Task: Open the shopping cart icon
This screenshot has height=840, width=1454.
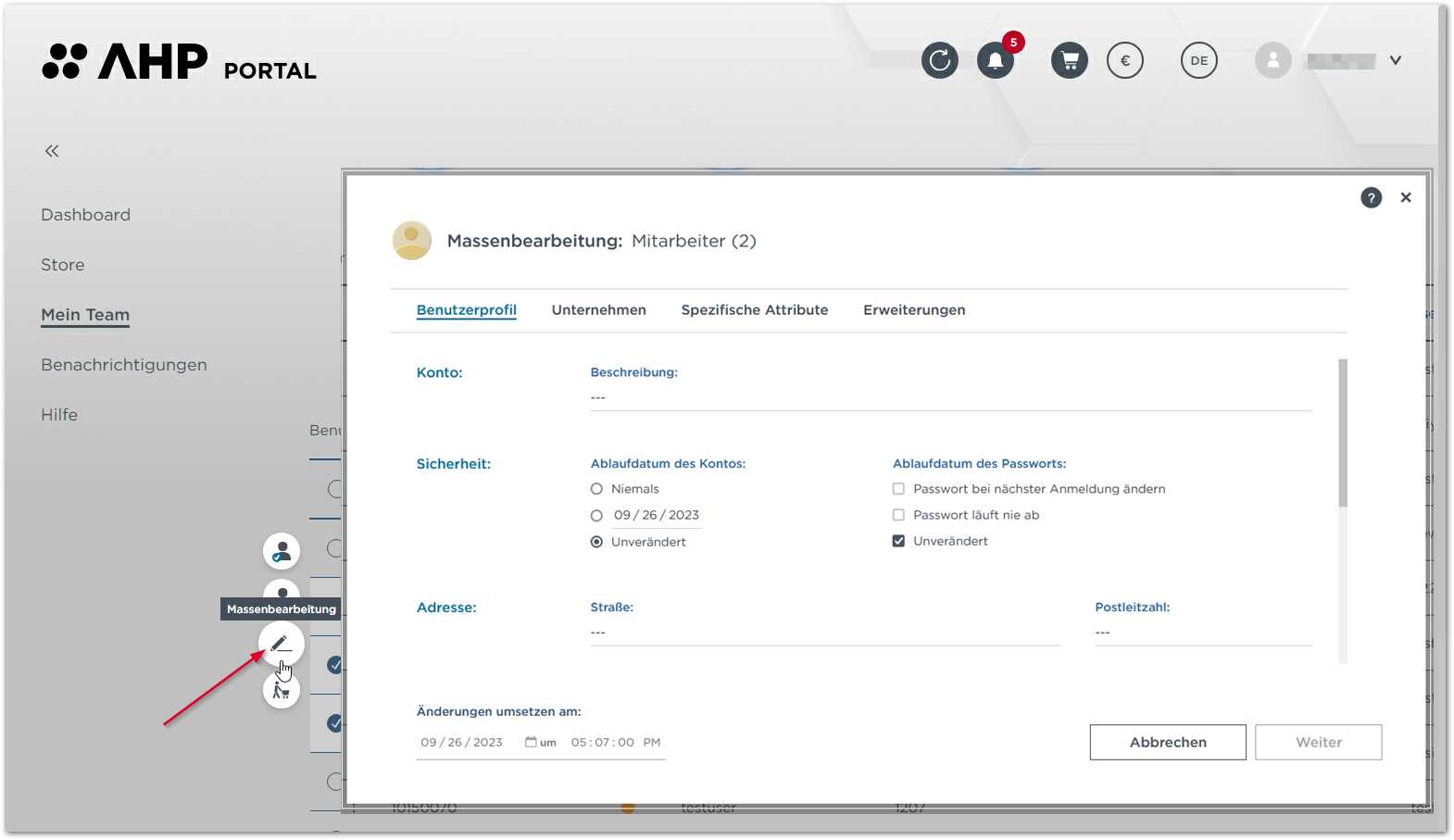Action: coord(1070,61)
